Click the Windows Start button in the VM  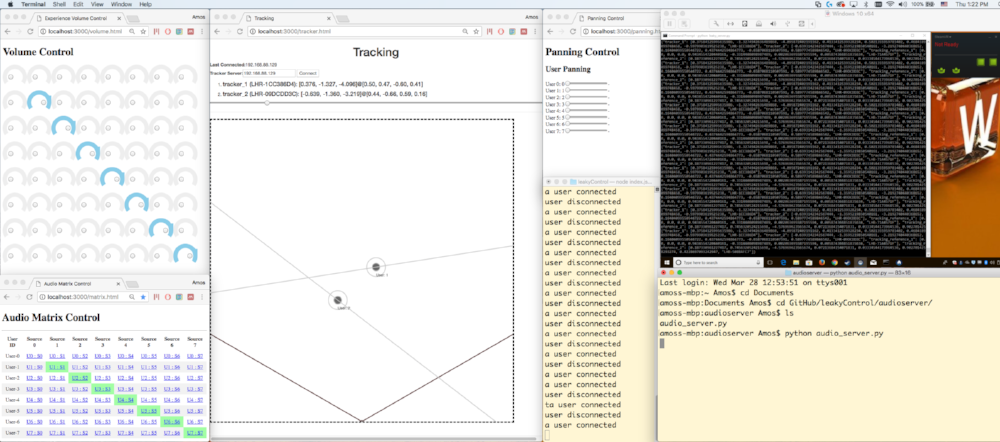pos(668,262)
